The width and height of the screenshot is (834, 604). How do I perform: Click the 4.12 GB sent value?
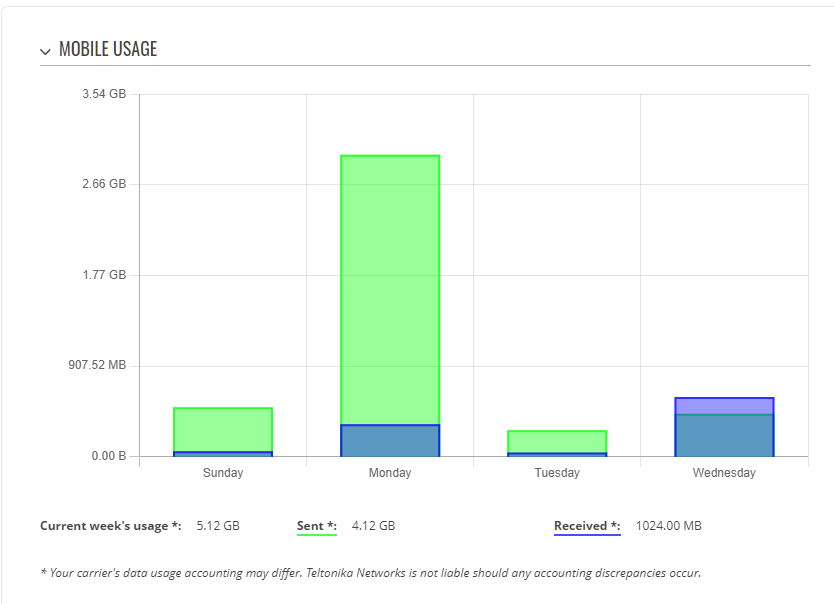click(373, 525)
